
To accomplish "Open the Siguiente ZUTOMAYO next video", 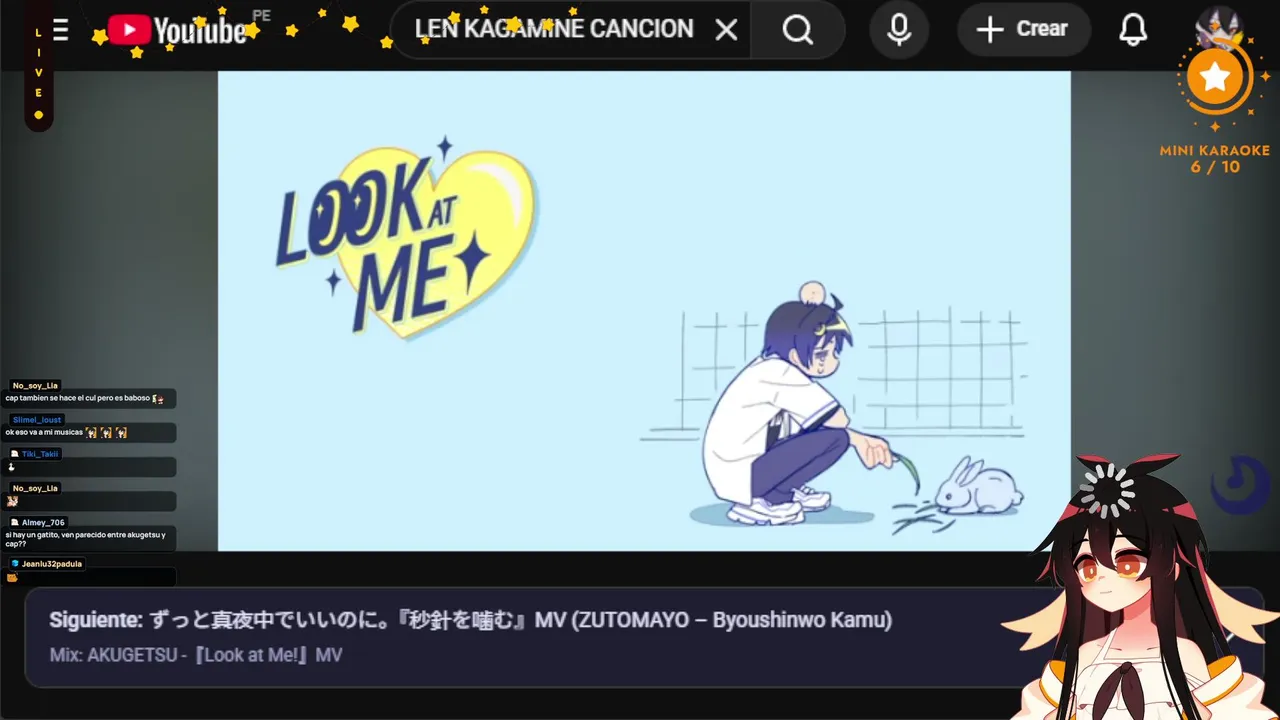I will (x=470, y=620).
